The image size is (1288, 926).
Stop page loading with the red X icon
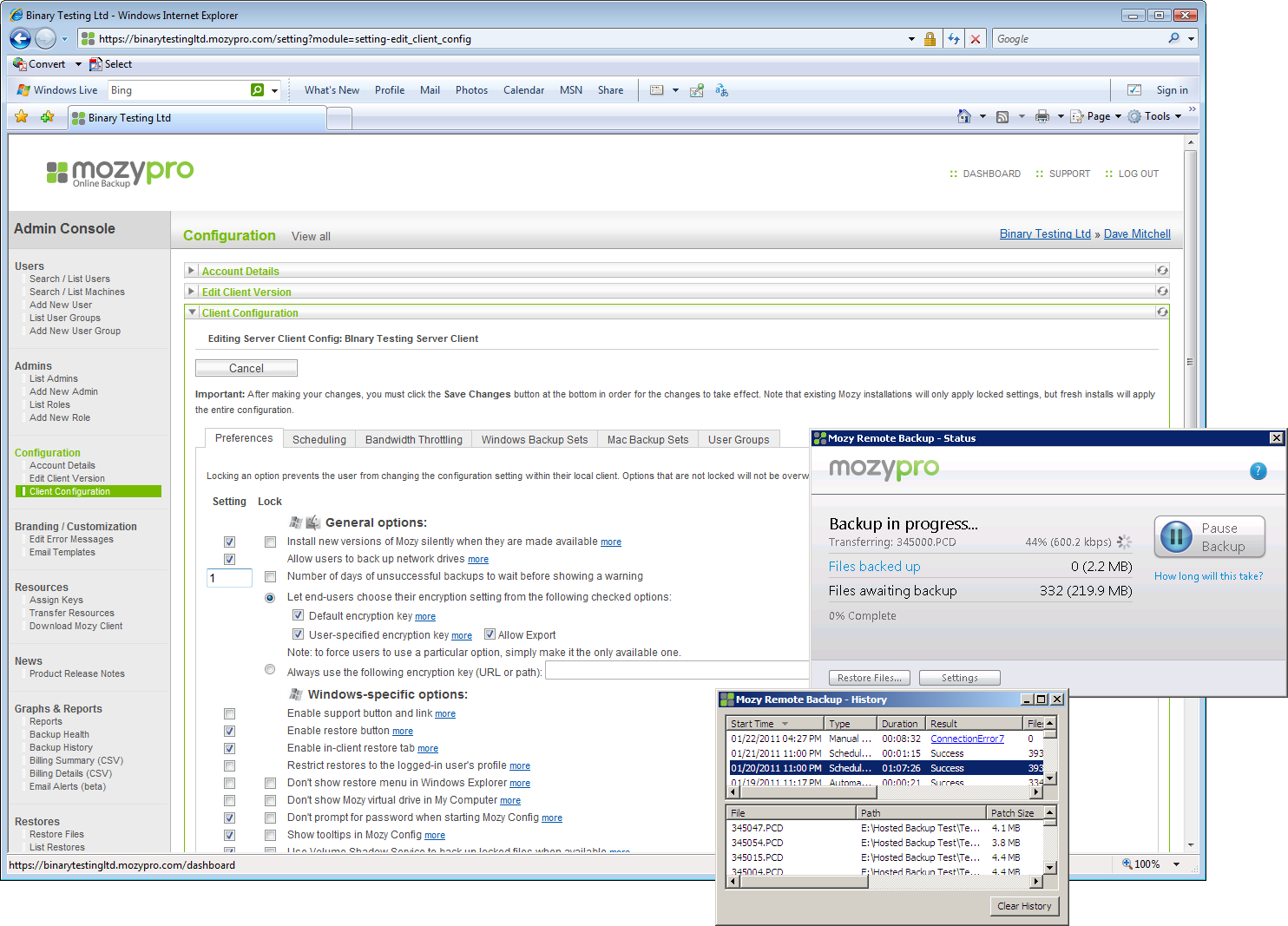(x=976, y=39)
